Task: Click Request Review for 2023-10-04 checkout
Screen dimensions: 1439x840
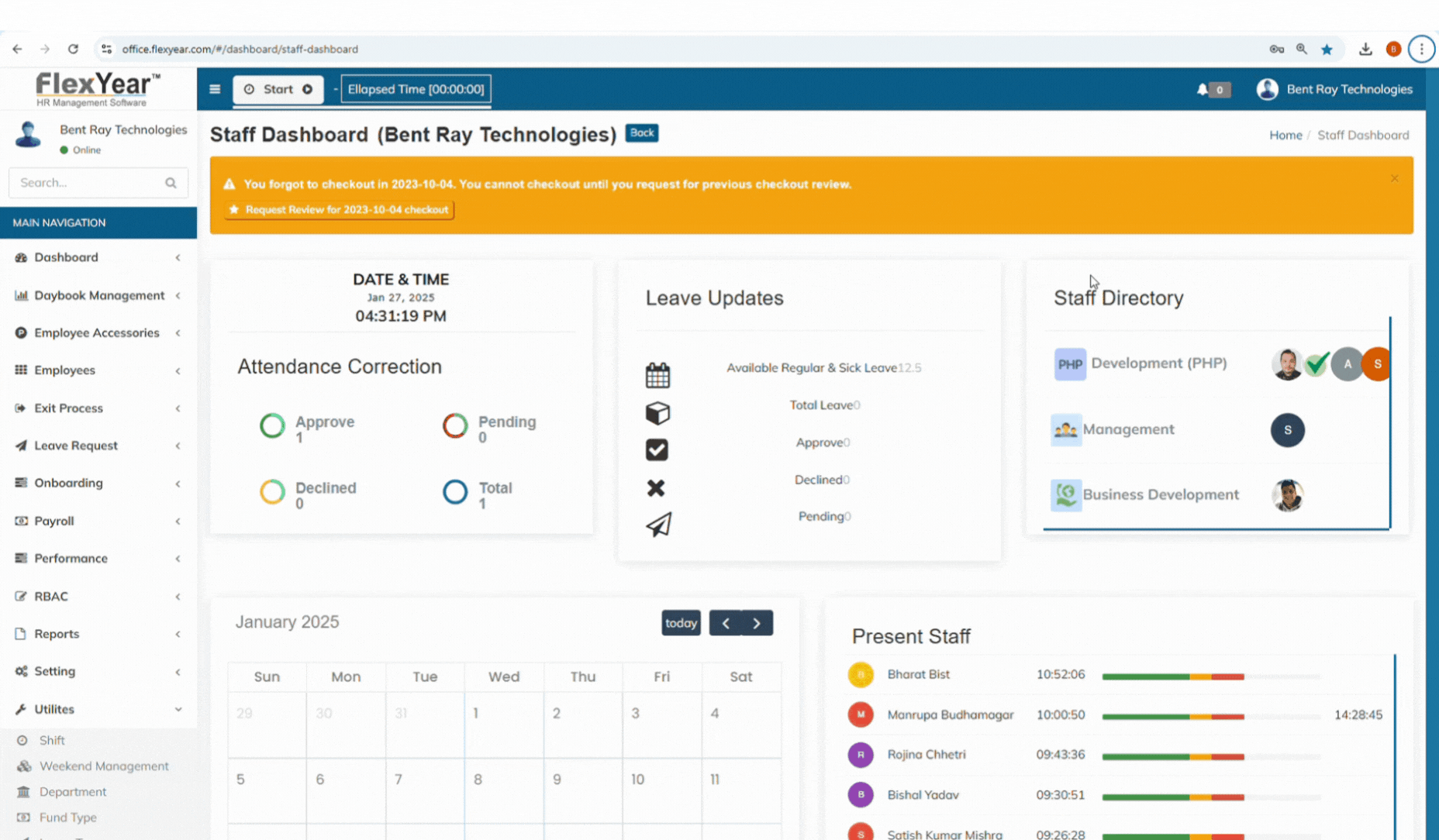Action: [340, 210]
